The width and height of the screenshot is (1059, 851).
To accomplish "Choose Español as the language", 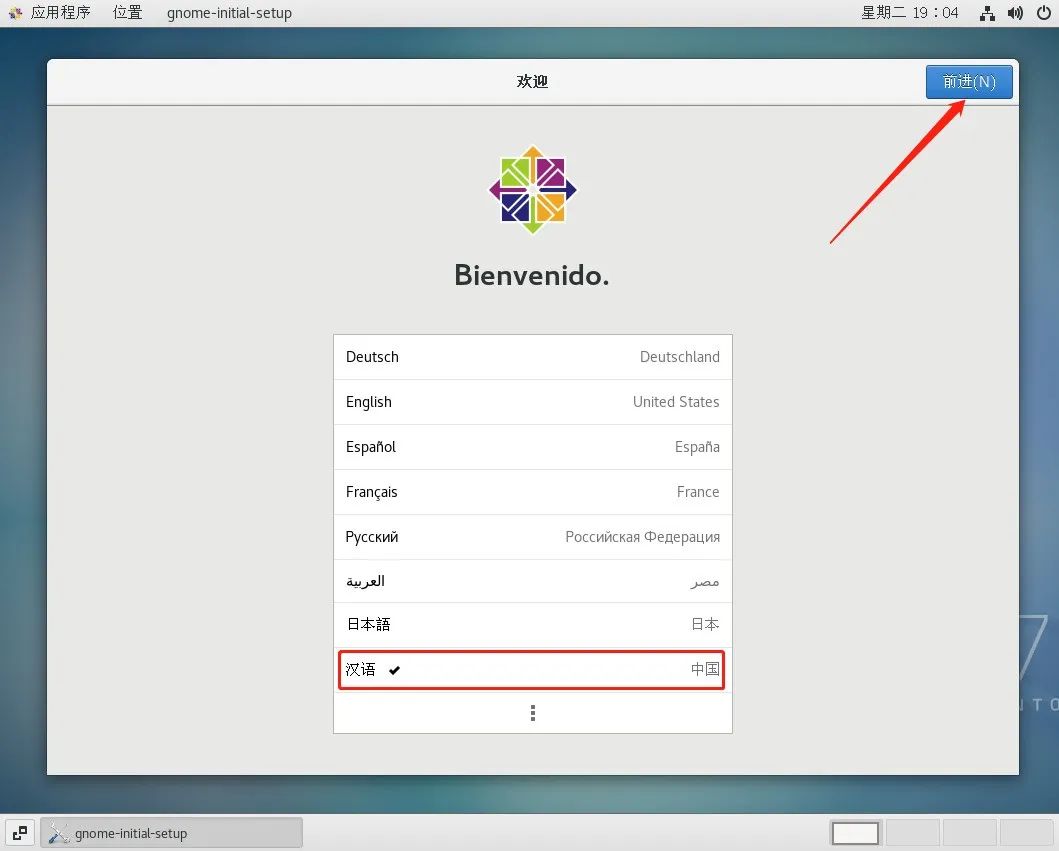I will tap(533, 447).
